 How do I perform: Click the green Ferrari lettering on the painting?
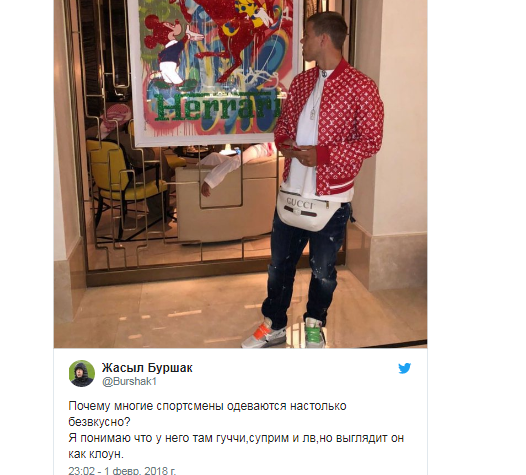coord(217,107)
